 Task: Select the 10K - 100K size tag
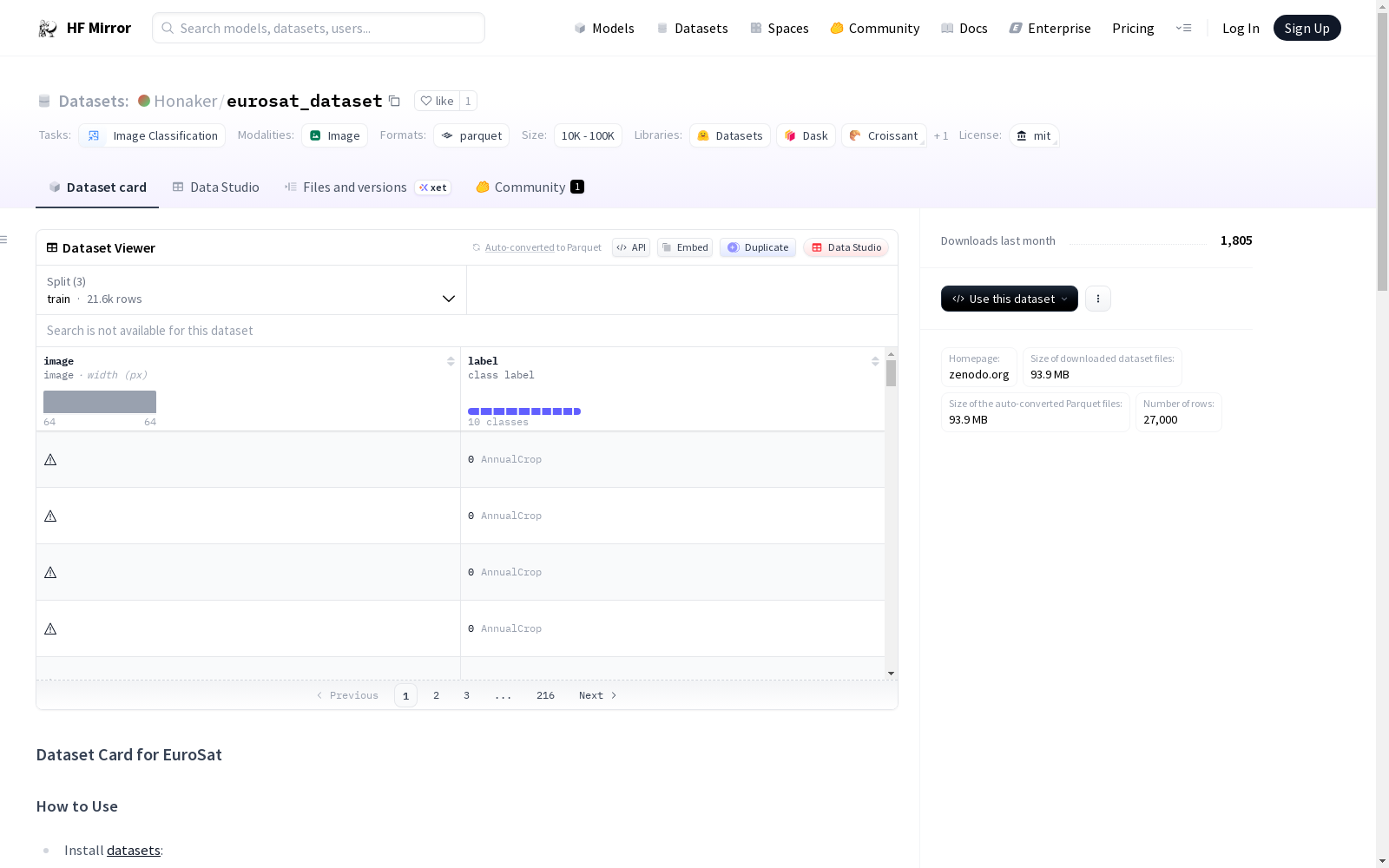tap(588, 135)
